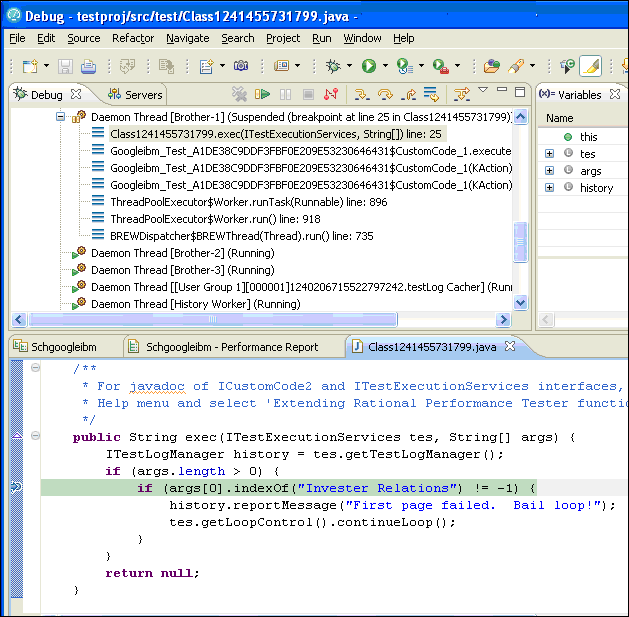Switch to Schgoogleibm - Performance Report tab
The height and width of the screenshot is (617, 629).
230,347
